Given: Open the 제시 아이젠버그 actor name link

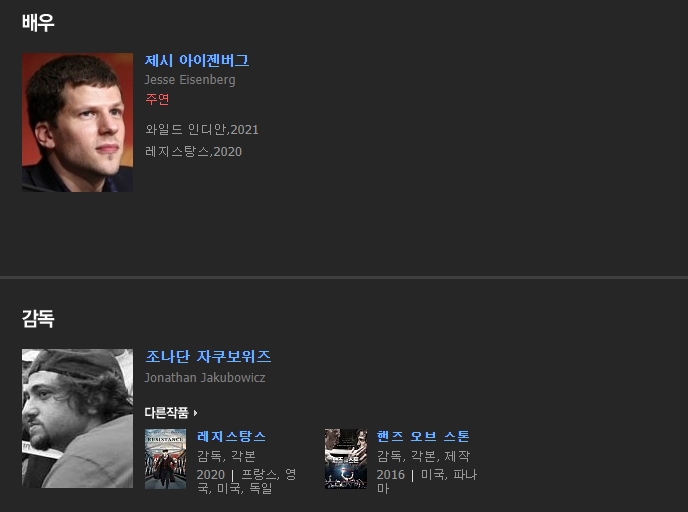Looking at the screenshot, I should pos(197,60).
